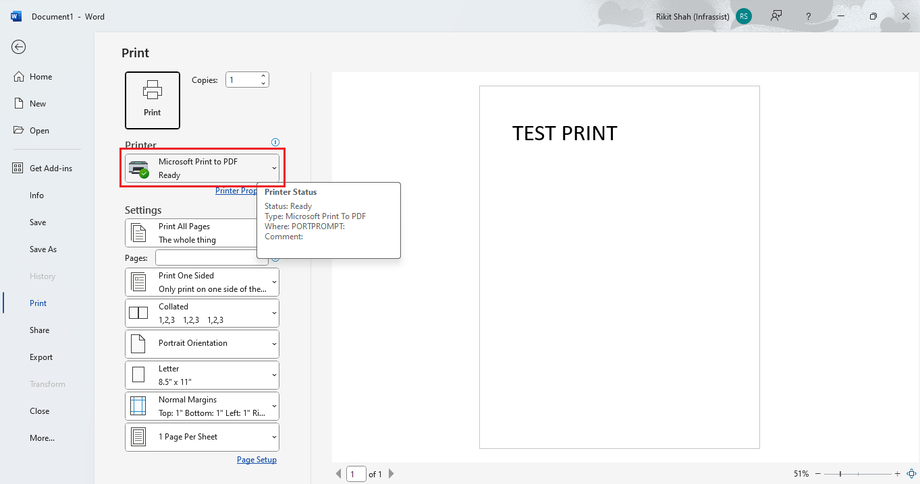Expand the Normal Margins dropdown
This screenshot has height=484, width=920.
[202, 406]
